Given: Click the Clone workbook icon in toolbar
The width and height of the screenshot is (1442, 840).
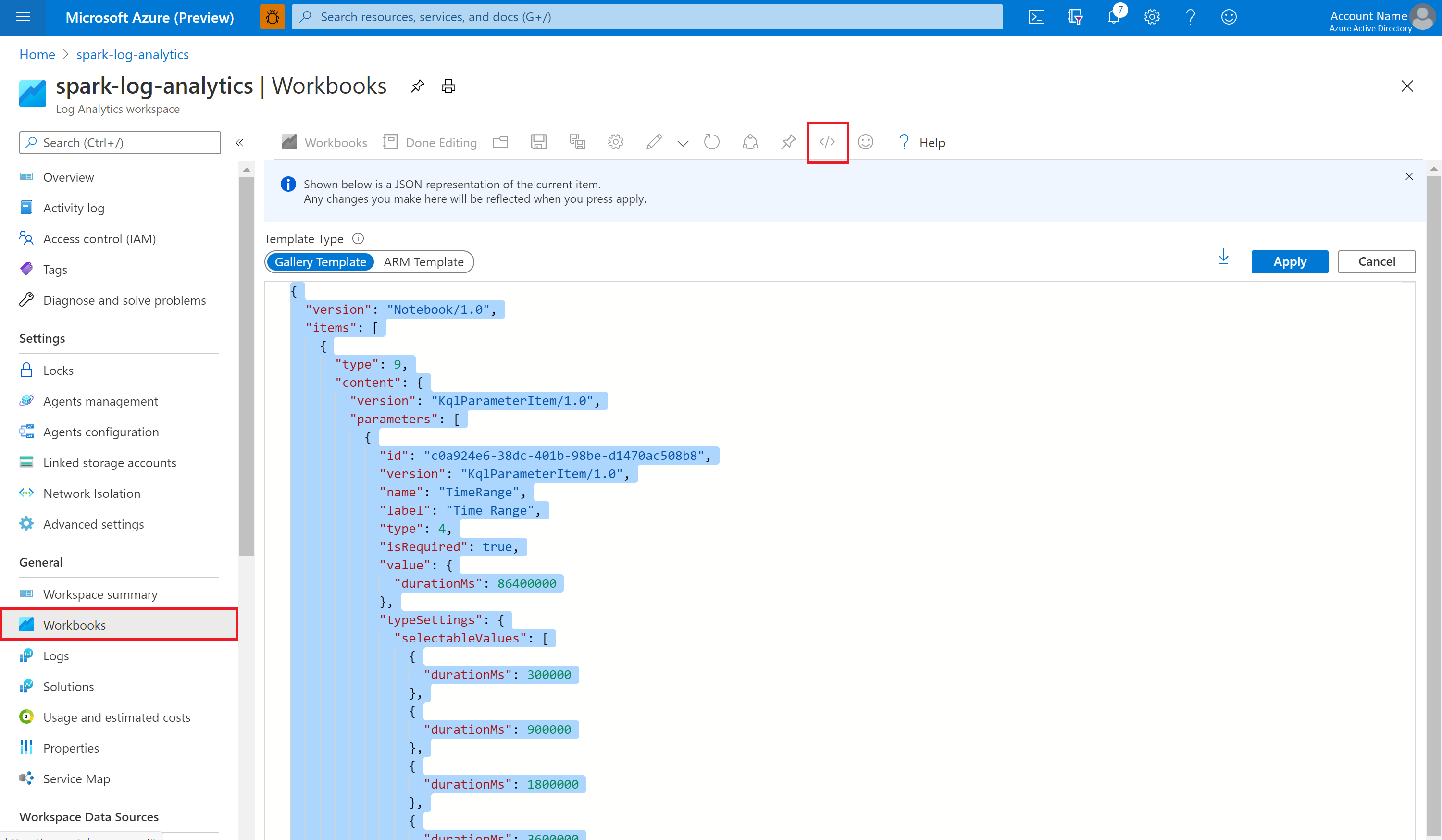Looking at the screenshot, I should (578, 142).
